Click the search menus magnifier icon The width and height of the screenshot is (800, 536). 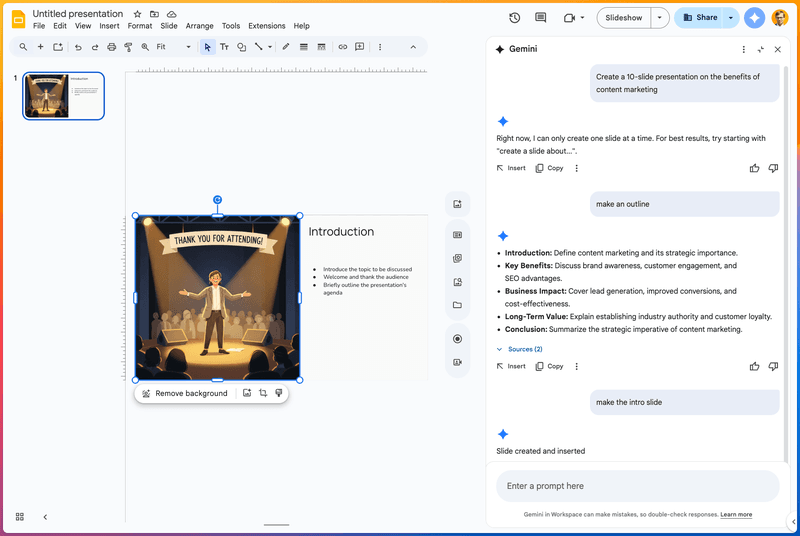tap(23, 47)
